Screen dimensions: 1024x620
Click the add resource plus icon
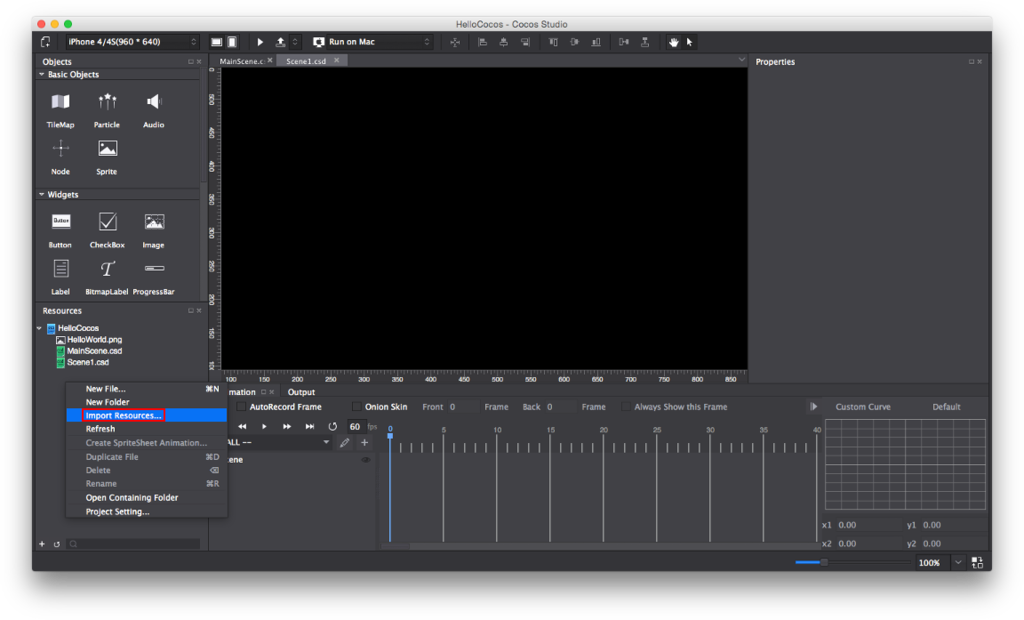point(42,544)
